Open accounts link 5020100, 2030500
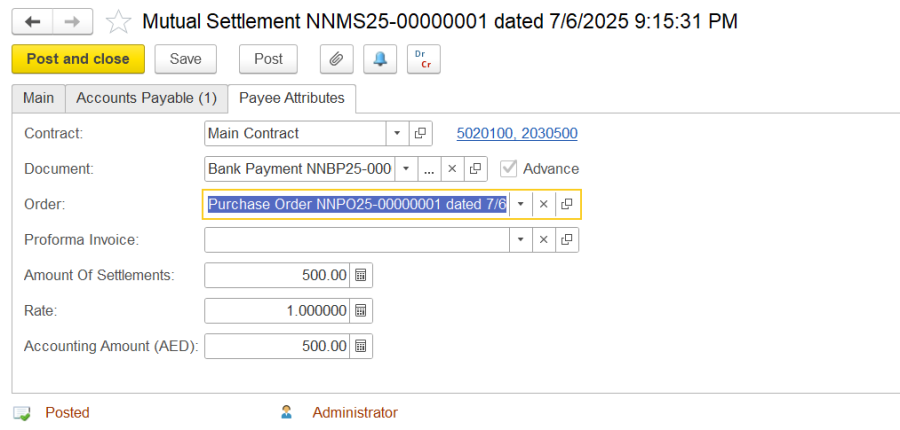Screen dimensions: 900x430 (516, 133)
